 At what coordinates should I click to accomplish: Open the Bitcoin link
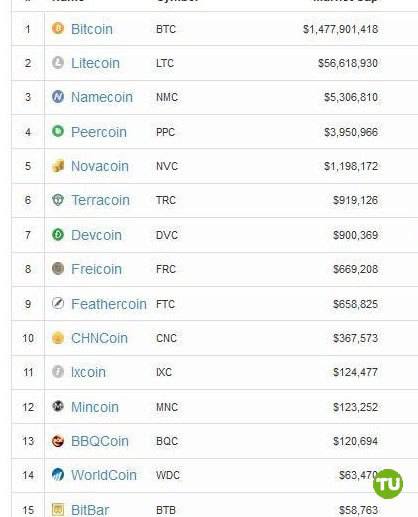coord(92,29)
